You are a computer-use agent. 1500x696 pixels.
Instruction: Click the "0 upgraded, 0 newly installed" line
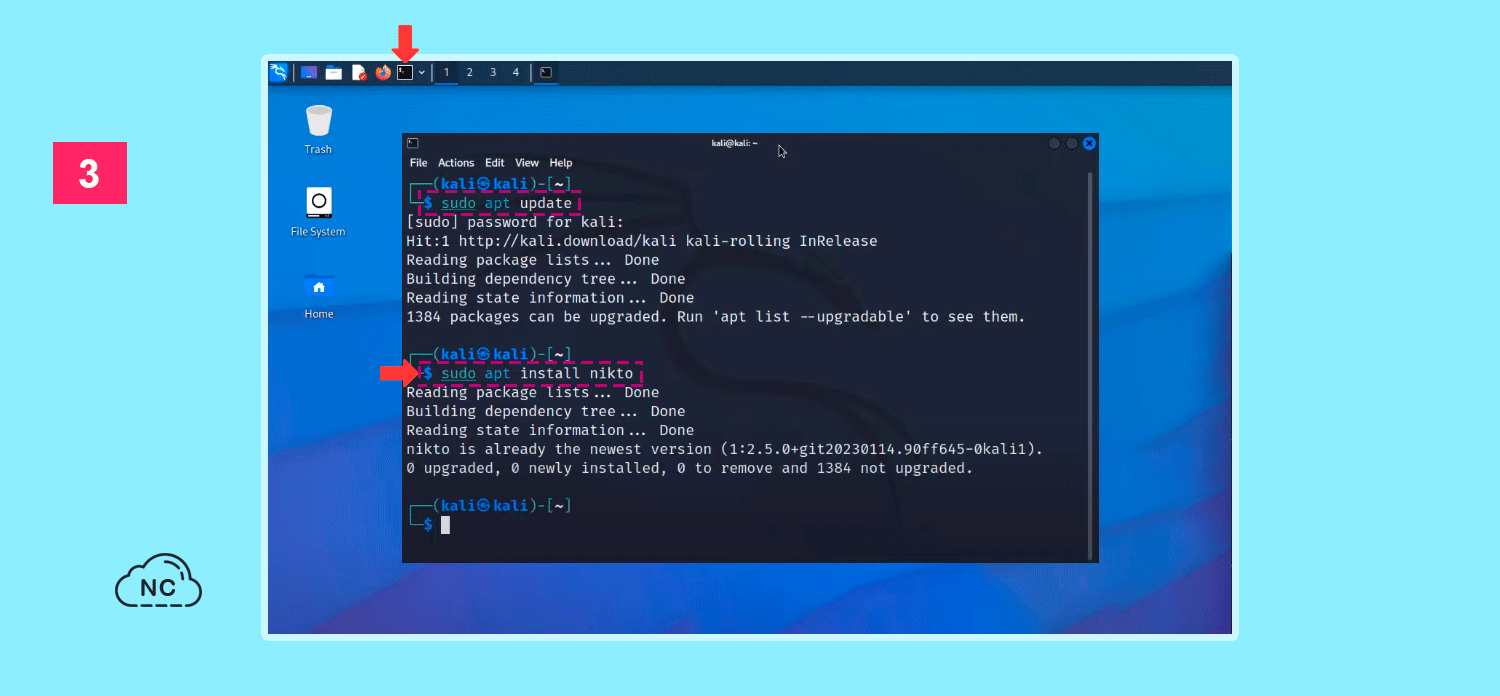pos(689,468)
